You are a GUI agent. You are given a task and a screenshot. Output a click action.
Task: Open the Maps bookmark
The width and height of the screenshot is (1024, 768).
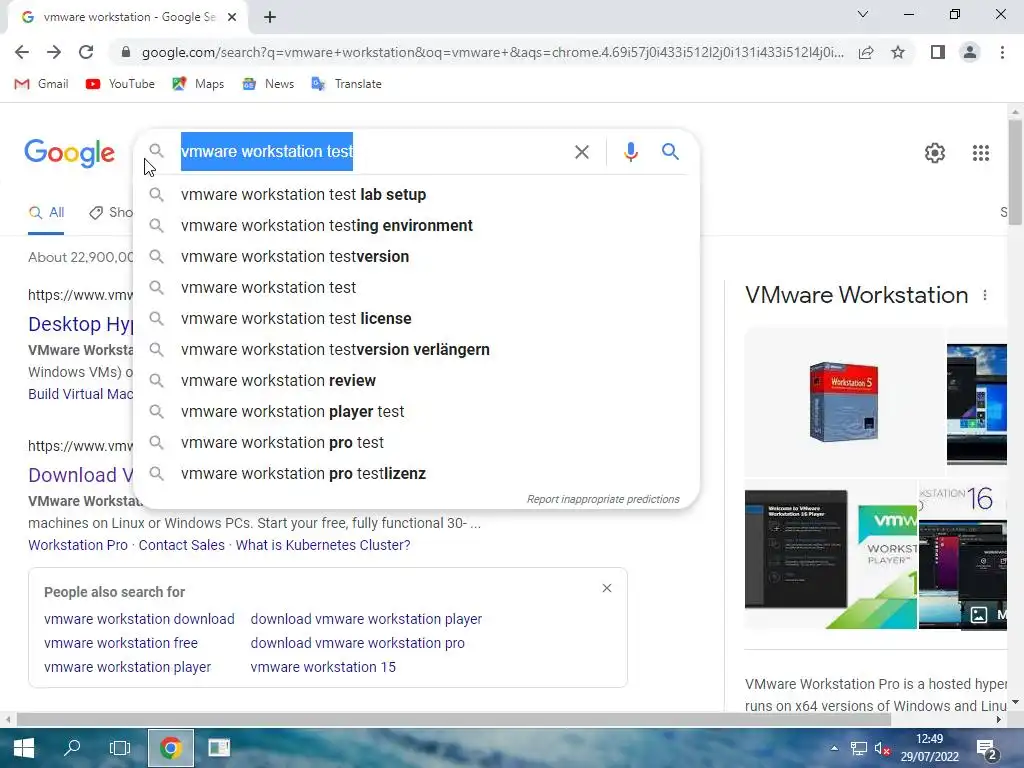point(198,84)
